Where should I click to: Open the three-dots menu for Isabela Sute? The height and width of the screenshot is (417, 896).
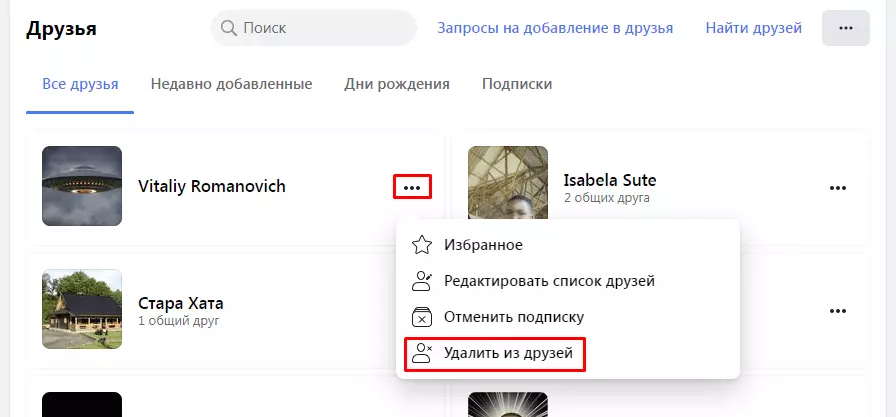coord(838,187)
